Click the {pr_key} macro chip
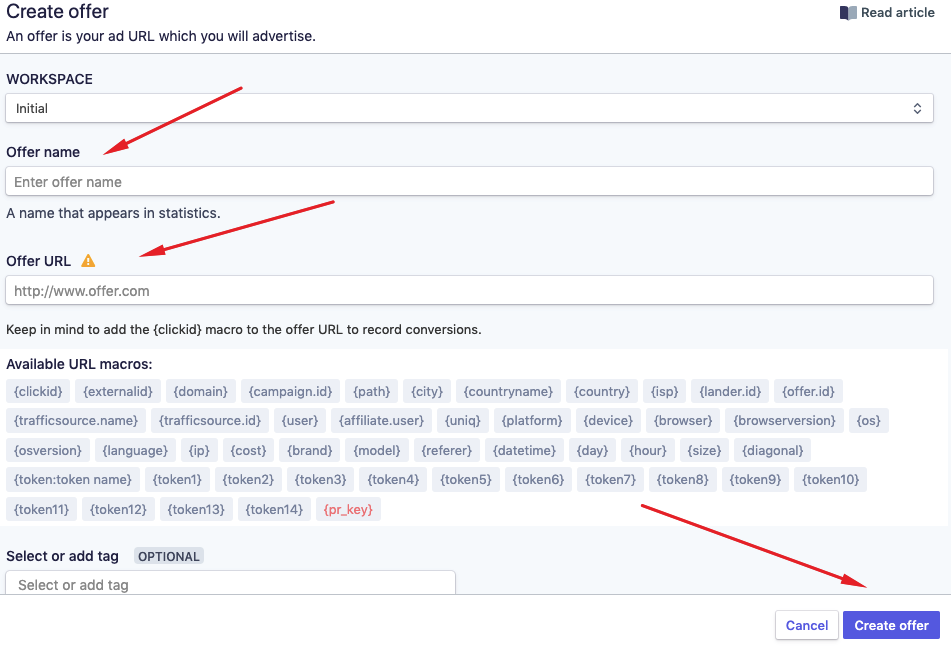Image resolution: width=951 pixels, height=654 pixels. [x=347, y=508]
